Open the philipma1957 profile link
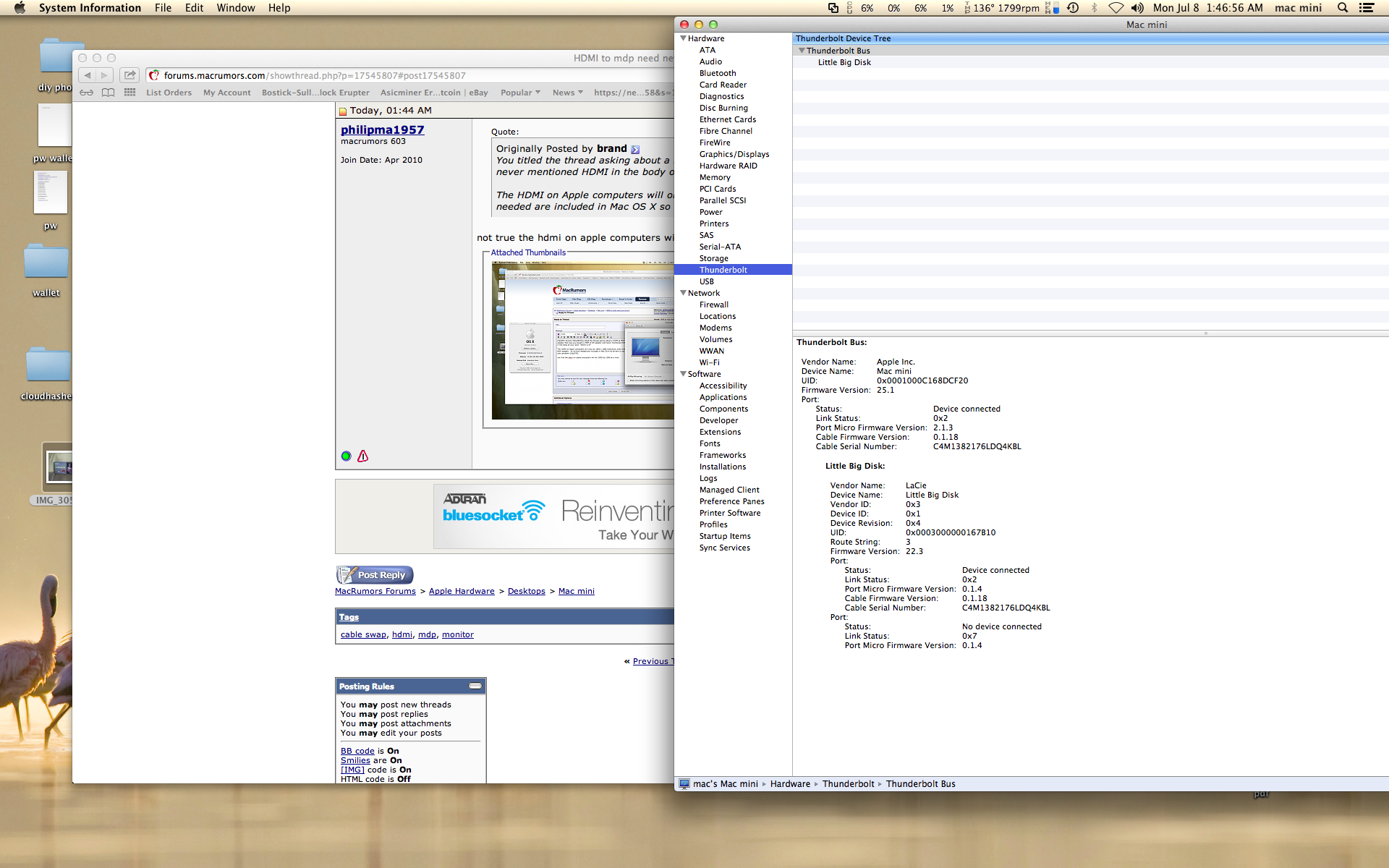 point(382,129)
